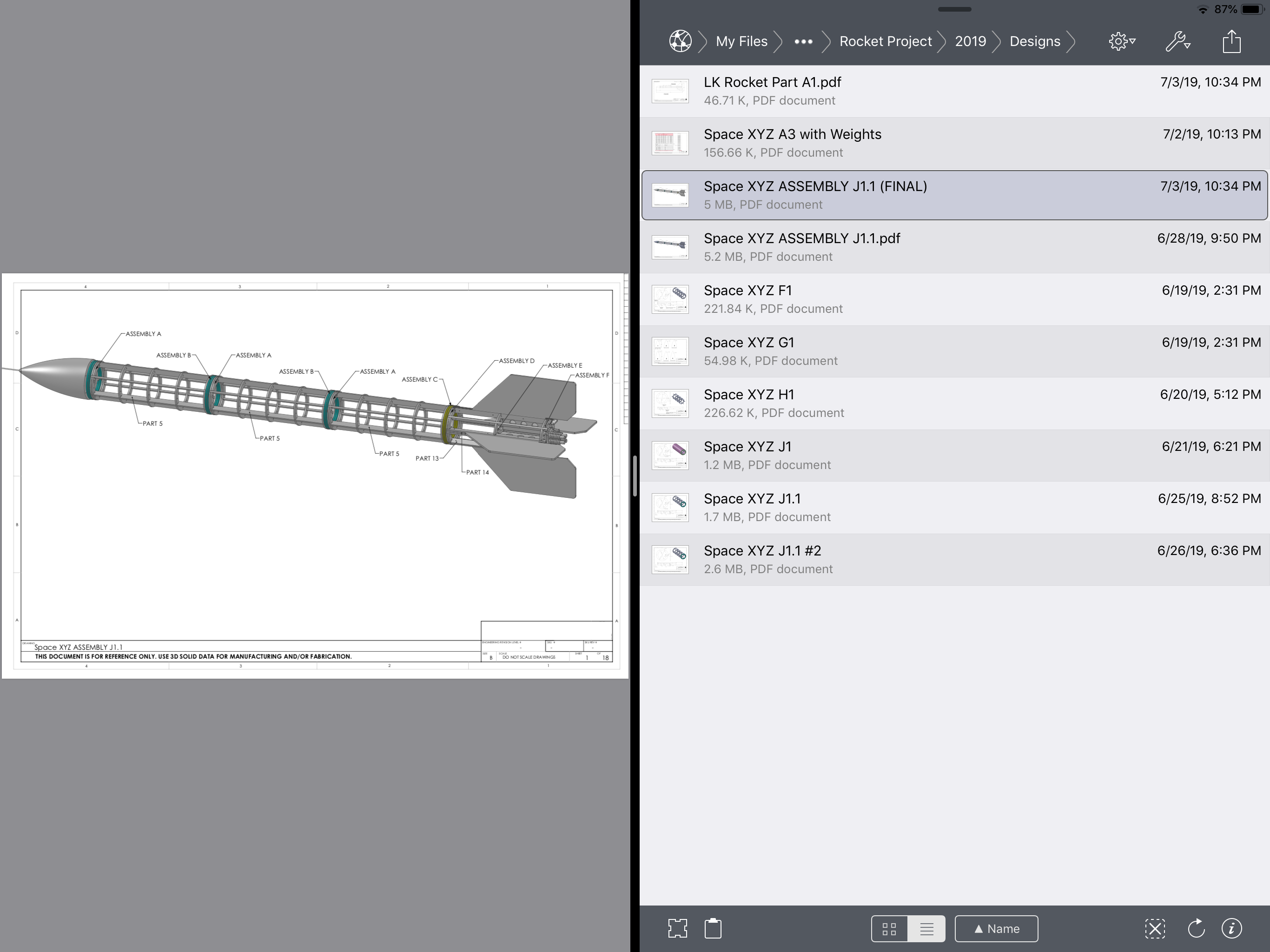Tap ASSEMBLY J1.1 (FINAL) thumbnail

[670, 195]
